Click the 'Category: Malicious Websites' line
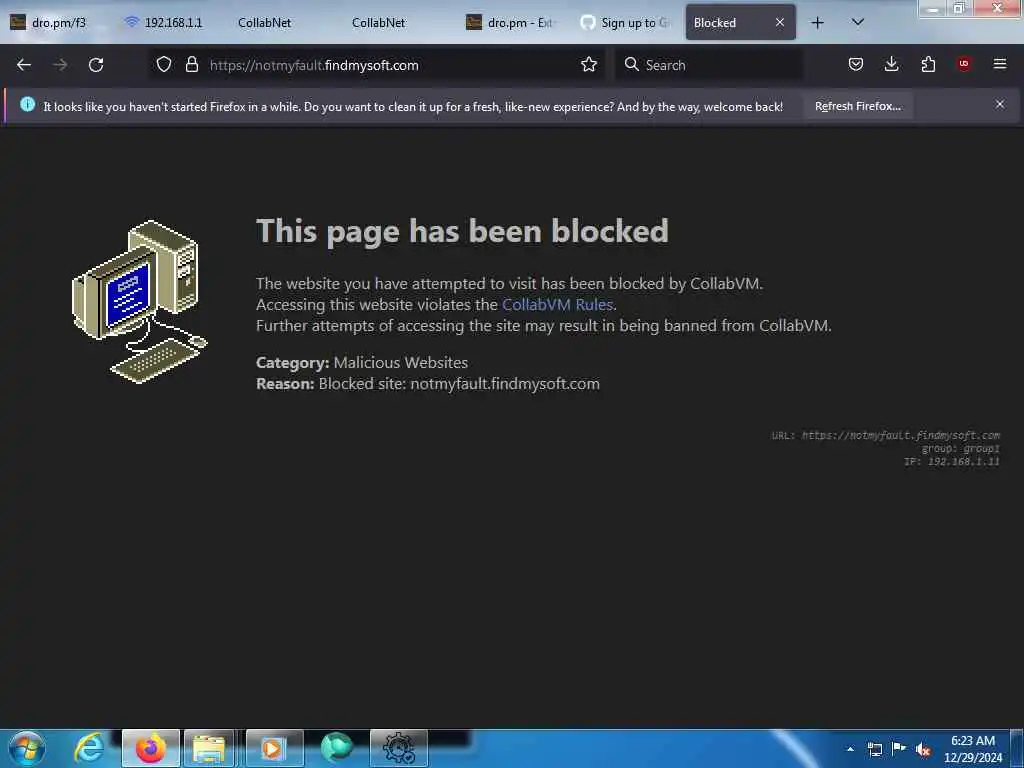The image size is (1024, 768). point(362,362)
